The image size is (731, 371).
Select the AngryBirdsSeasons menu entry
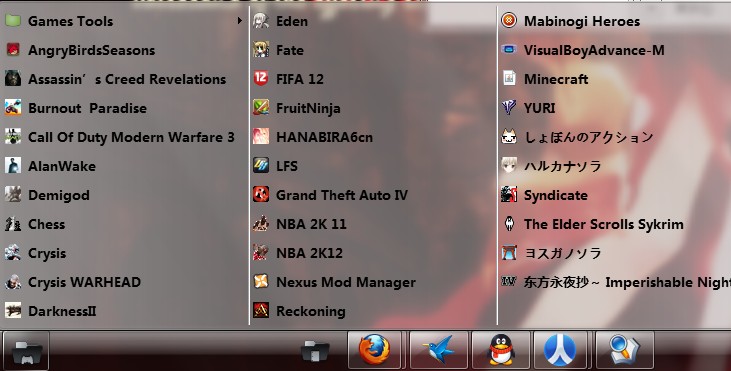point(124,50)
